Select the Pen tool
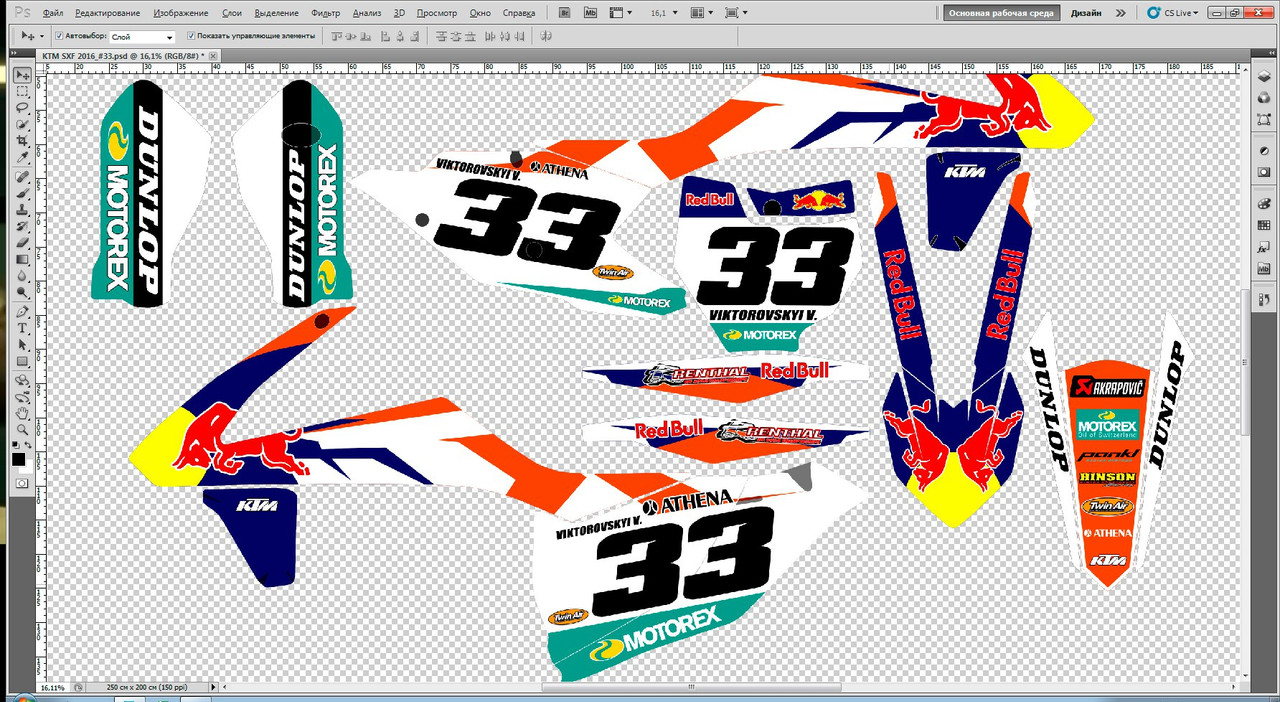 tap(22, 311)
